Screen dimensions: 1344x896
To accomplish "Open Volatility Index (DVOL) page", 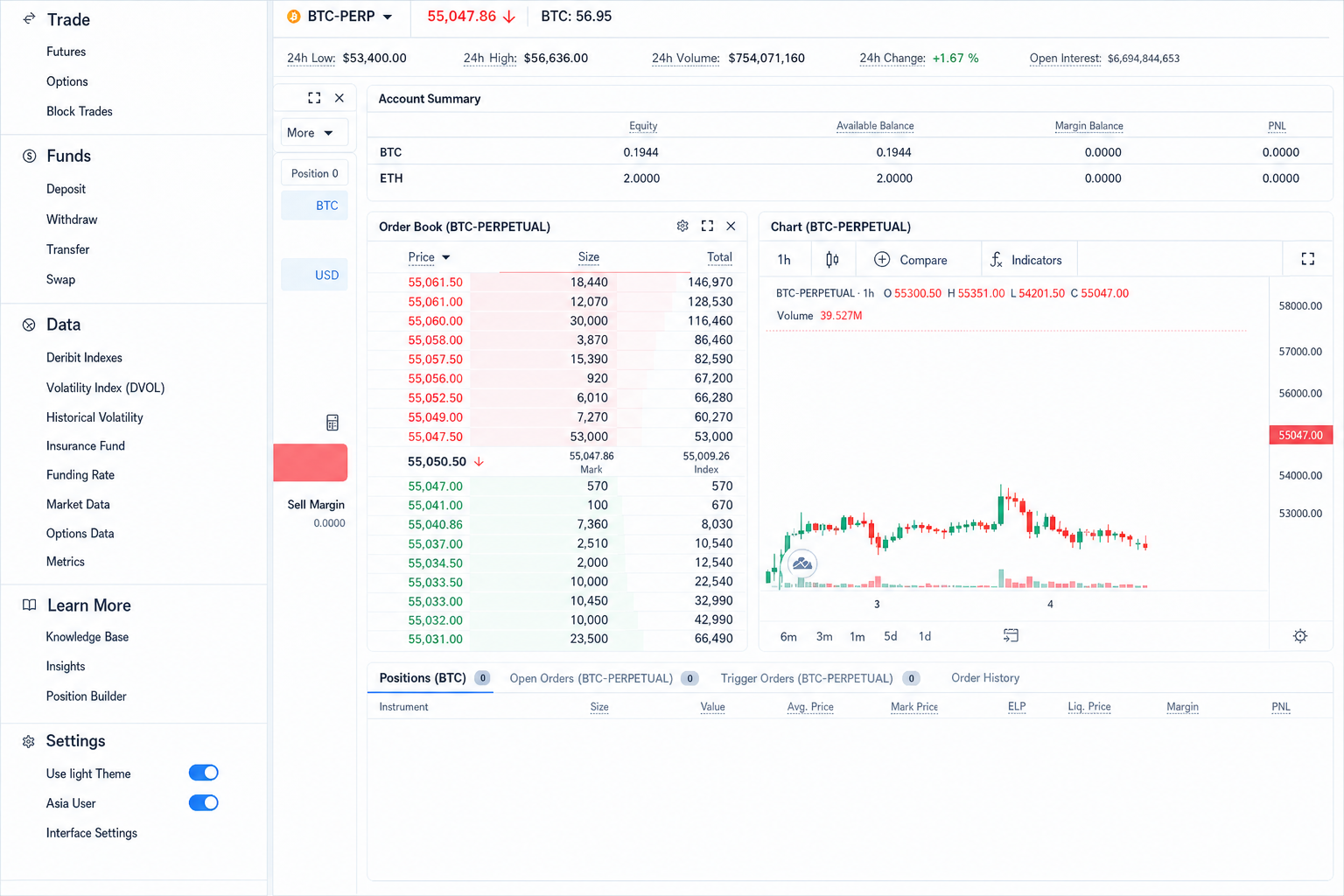I will [x=106, y=388].
